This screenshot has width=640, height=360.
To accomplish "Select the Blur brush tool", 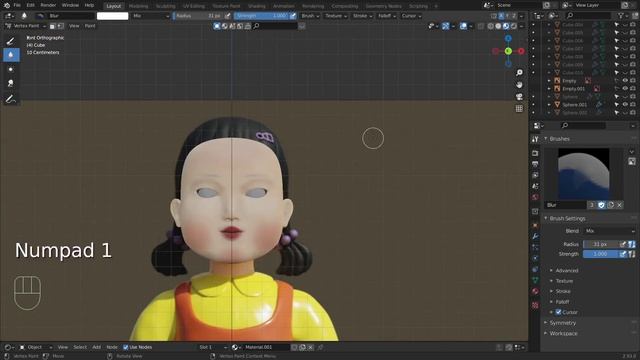I will (x=11, y=55).
